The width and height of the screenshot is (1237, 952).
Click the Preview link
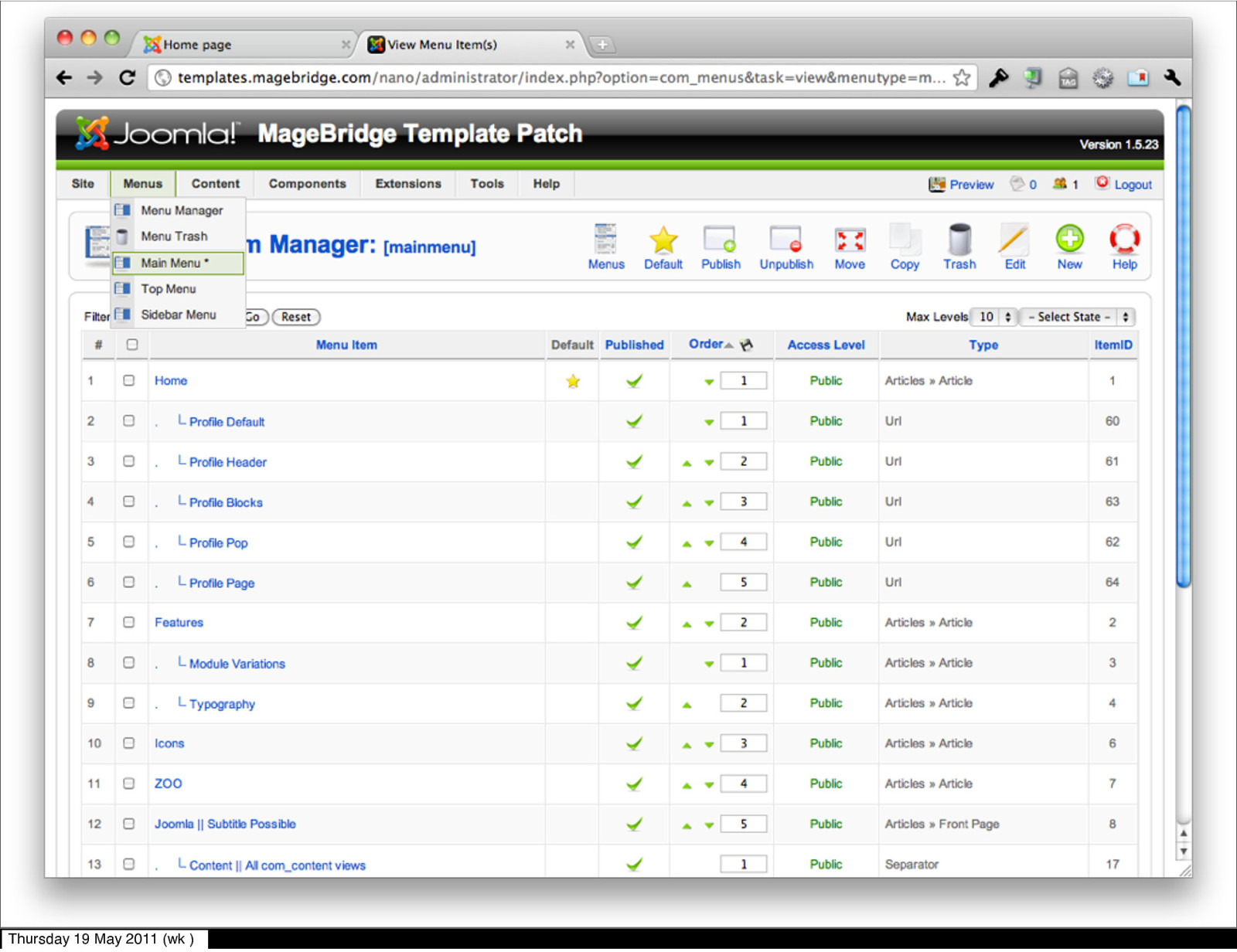961,184
